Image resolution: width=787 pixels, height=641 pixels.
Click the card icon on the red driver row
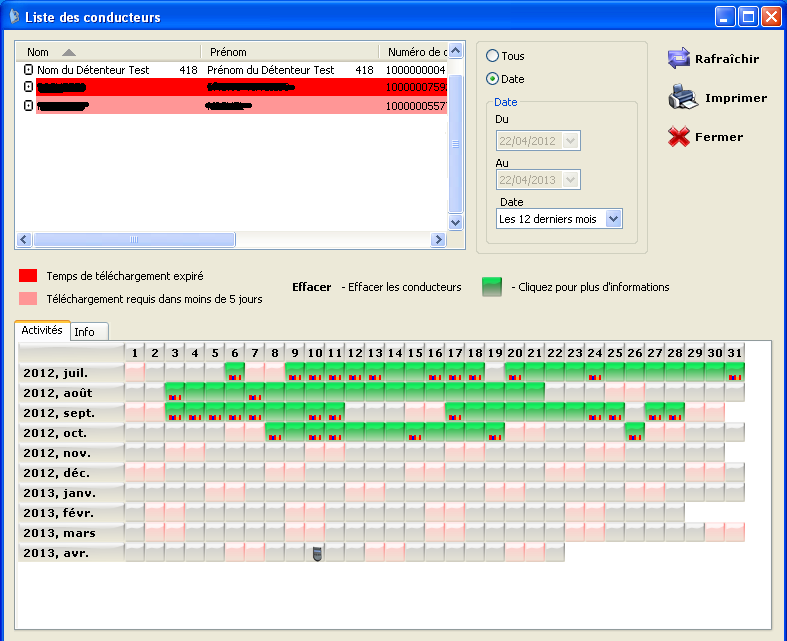click(28, 87)
